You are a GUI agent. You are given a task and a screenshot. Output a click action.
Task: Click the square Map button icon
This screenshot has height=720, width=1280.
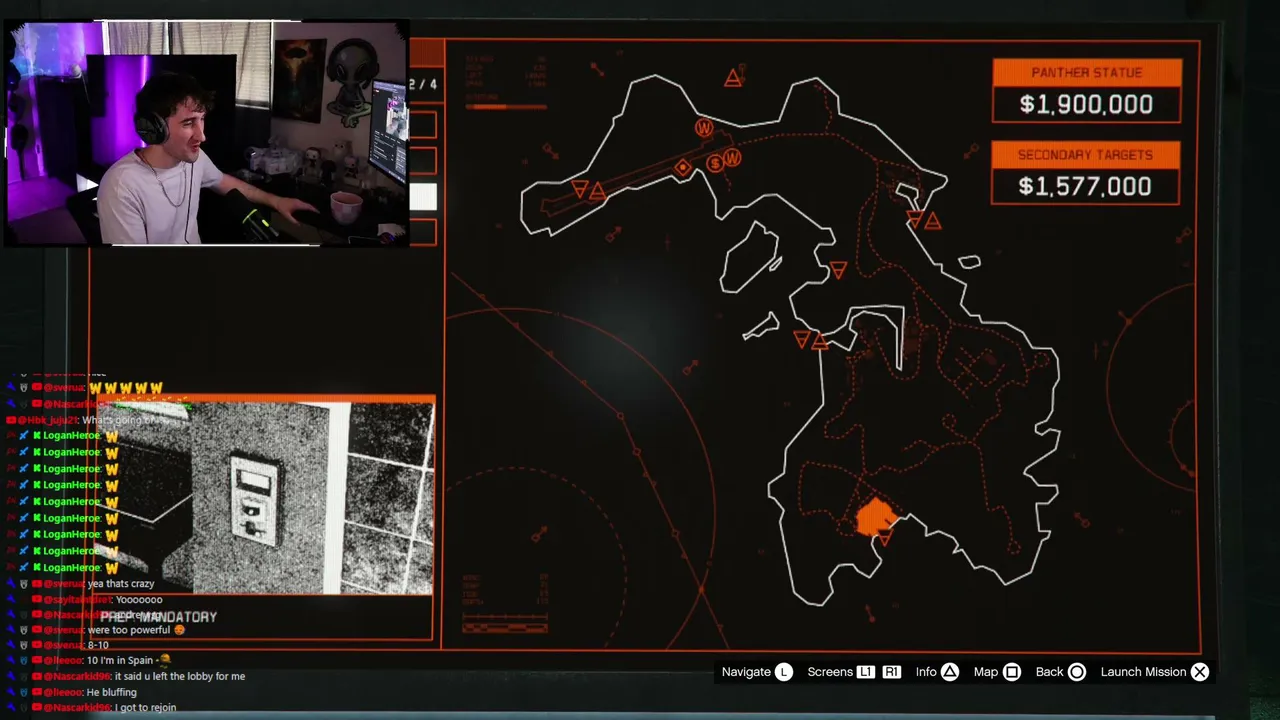pyautogui.click(x=1012, y=672)
